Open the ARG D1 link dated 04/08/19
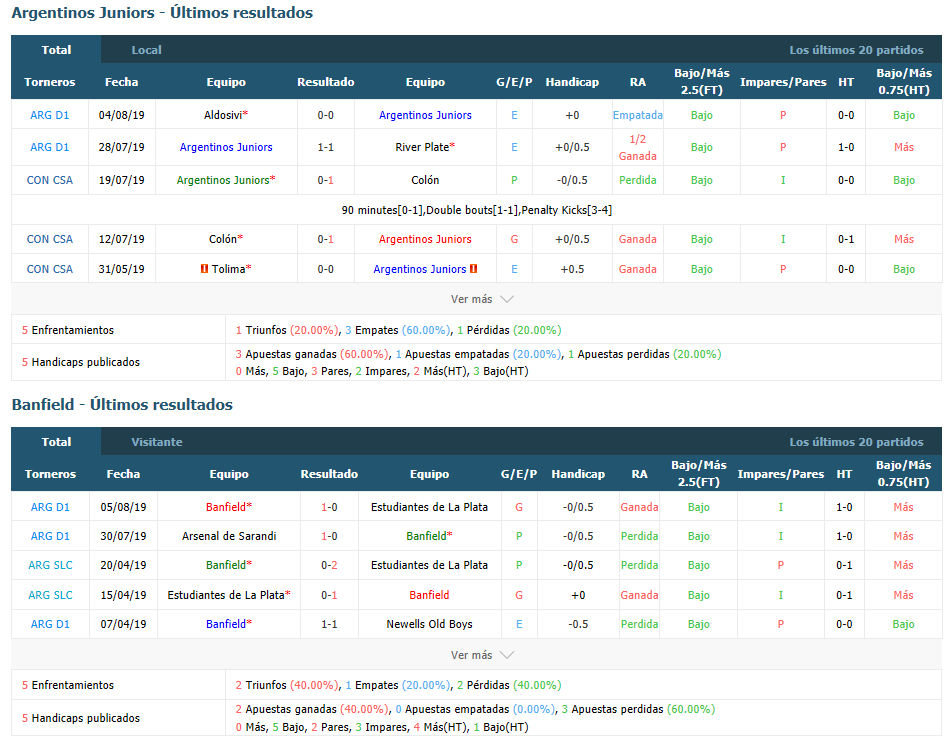Screen dimensions: 950x743 point(50,115)
